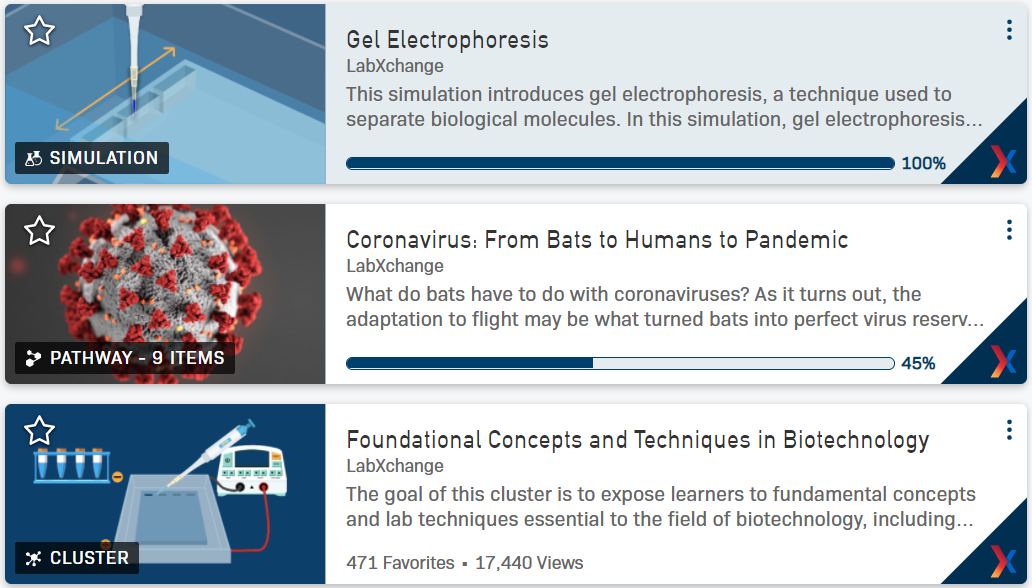This screenshot has height=588, width=1032.
Task: Click LabXchange X logo on Coronavirus card
Action: (x=1002, y=361)
